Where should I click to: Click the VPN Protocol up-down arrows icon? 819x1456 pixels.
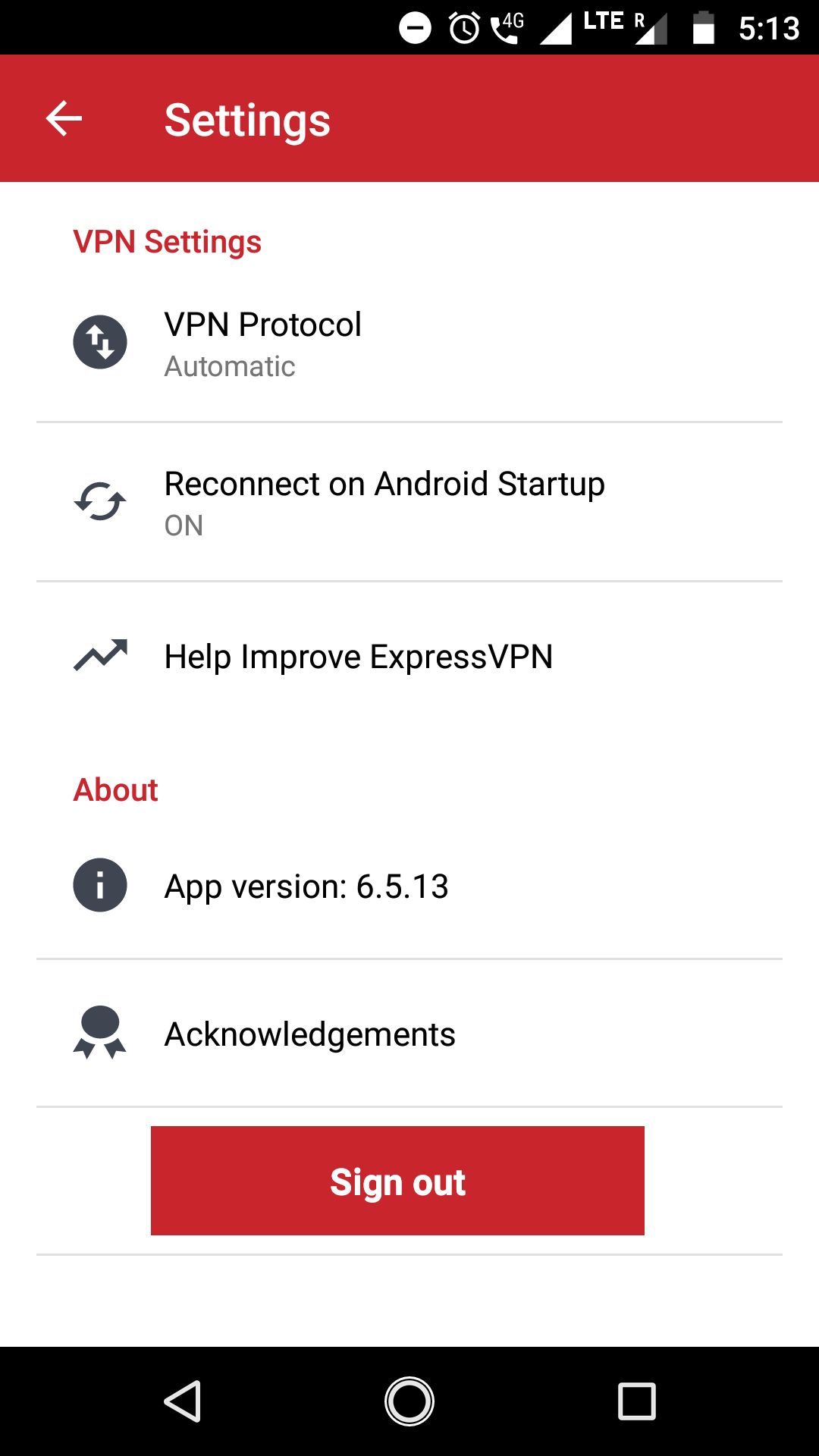[x=100, y=342]
